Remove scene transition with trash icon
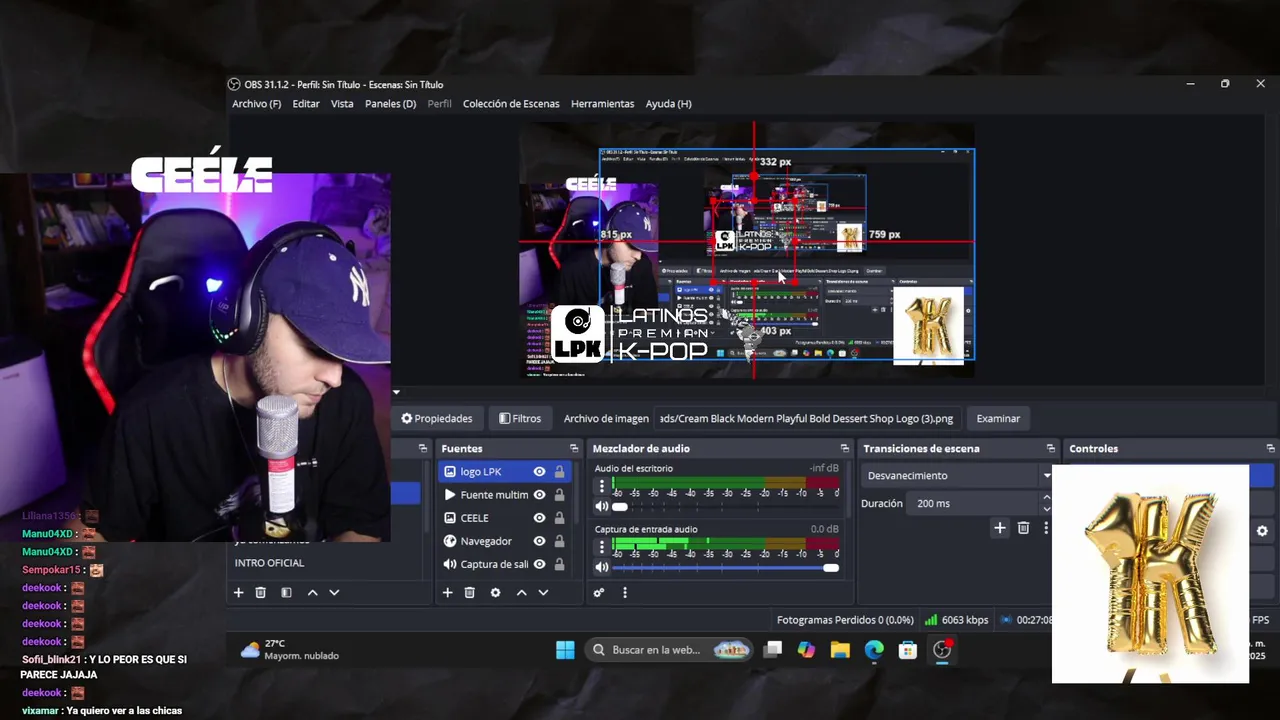Screen dimensions: 1280x720 1023,528
